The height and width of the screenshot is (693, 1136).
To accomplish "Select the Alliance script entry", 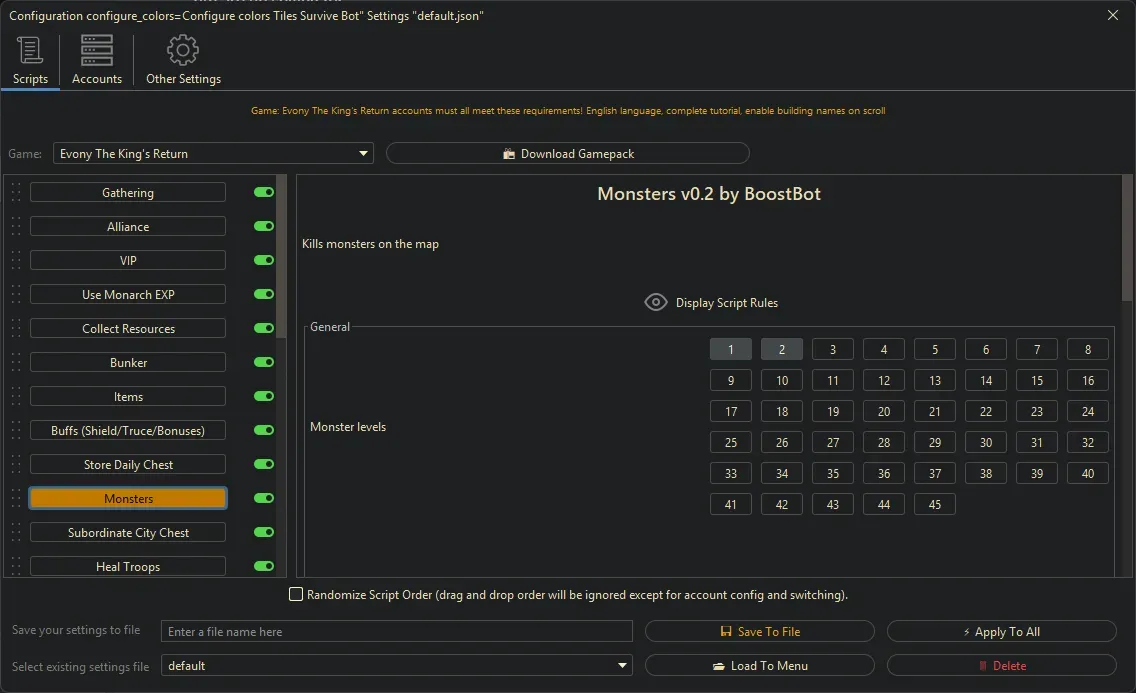I will click(x=128, y=227).
